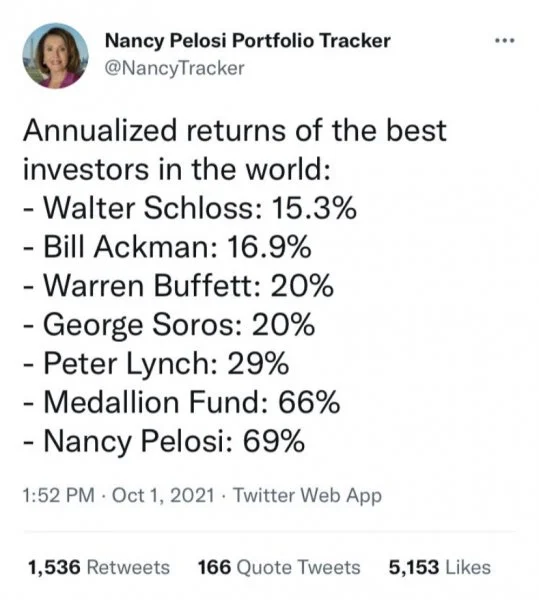
Task: Click the @NancyTracker handle
Action: 174,68
